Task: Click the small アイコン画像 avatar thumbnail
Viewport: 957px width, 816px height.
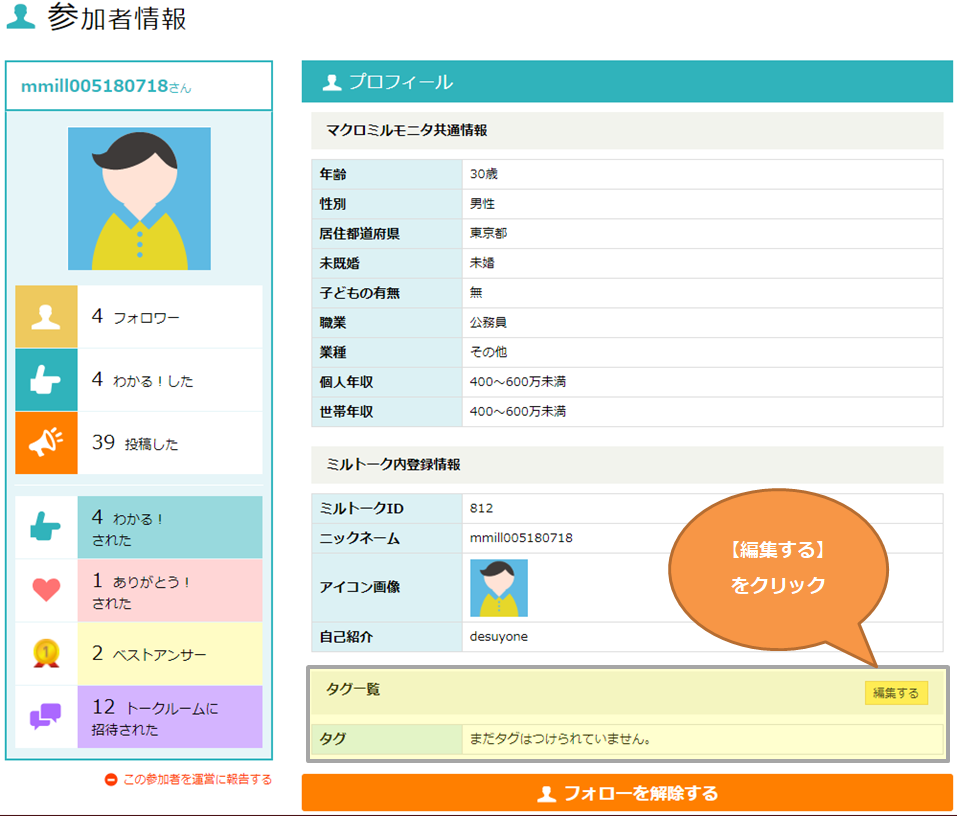Action: tap(498, 587)
